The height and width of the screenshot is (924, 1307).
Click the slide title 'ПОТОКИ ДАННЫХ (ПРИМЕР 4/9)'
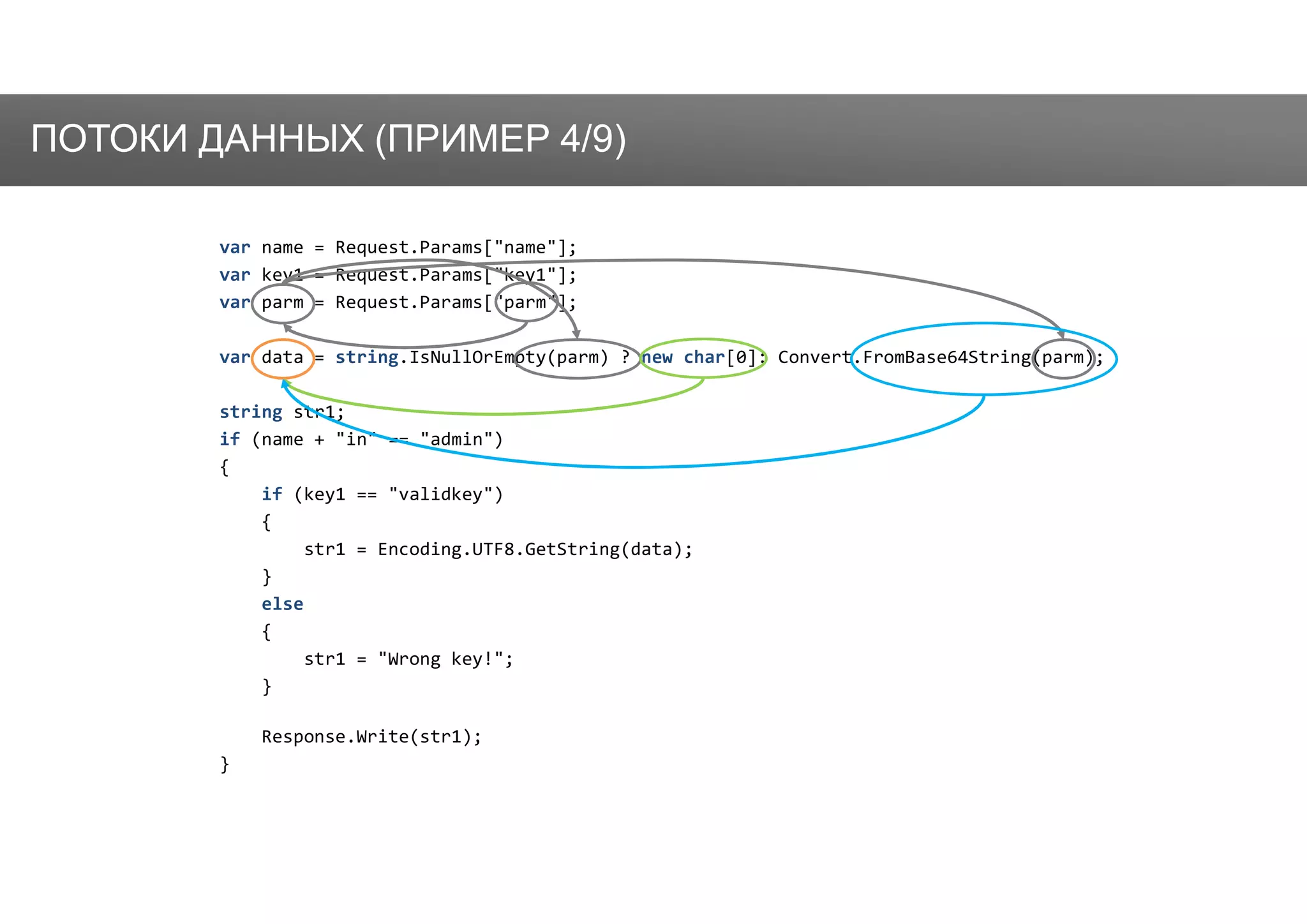pos(329,139)
